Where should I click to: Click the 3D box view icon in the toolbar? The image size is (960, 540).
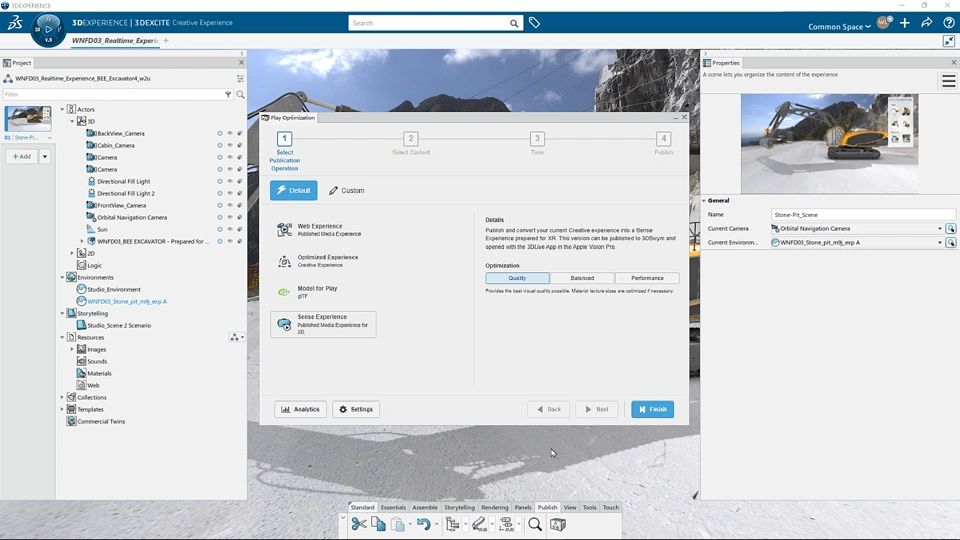[x=558, y=524]
